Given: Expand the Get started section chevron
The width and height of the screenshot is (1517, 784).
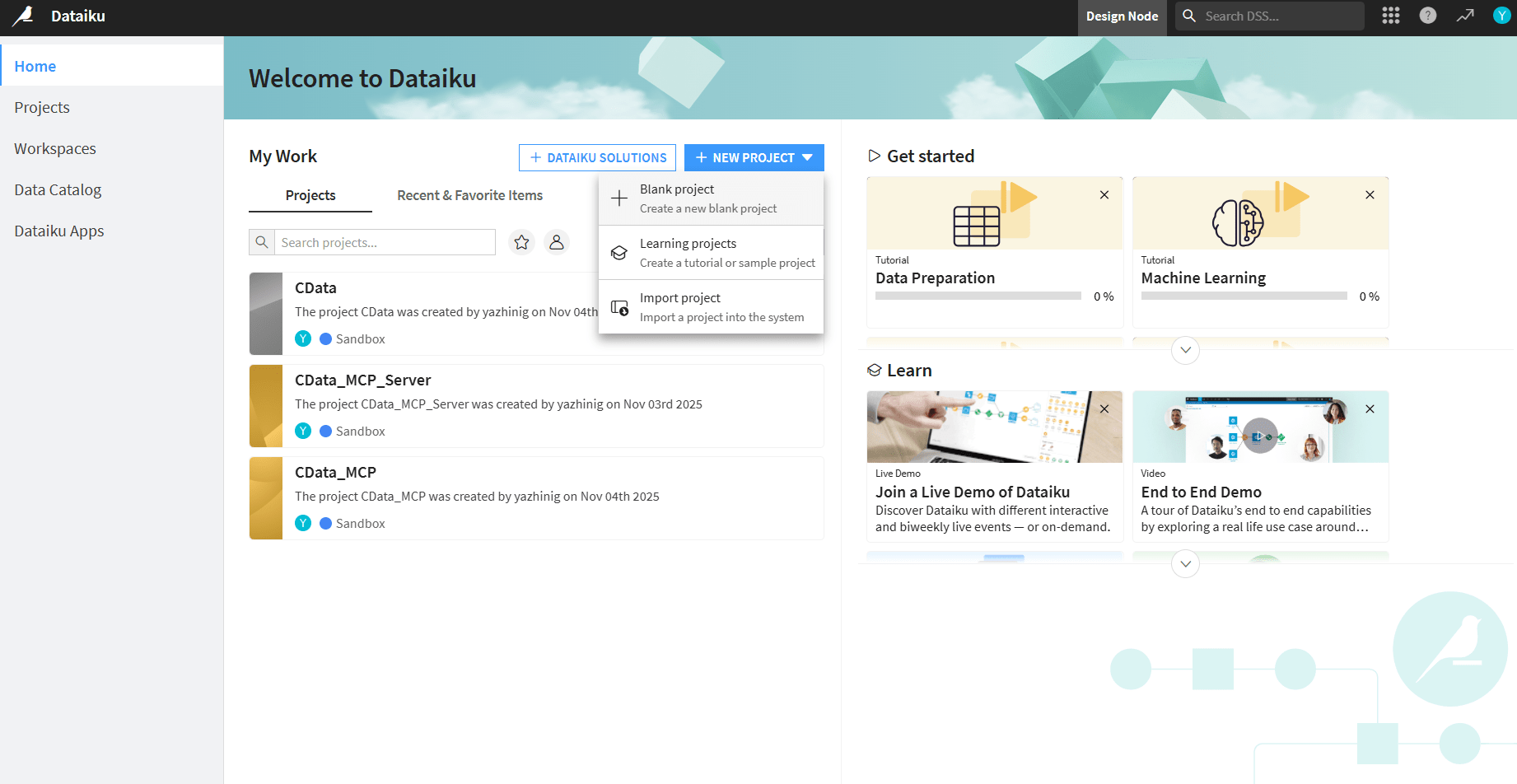Looking at the screenshot, I should pyautogui.click(x=1185, y=350).
